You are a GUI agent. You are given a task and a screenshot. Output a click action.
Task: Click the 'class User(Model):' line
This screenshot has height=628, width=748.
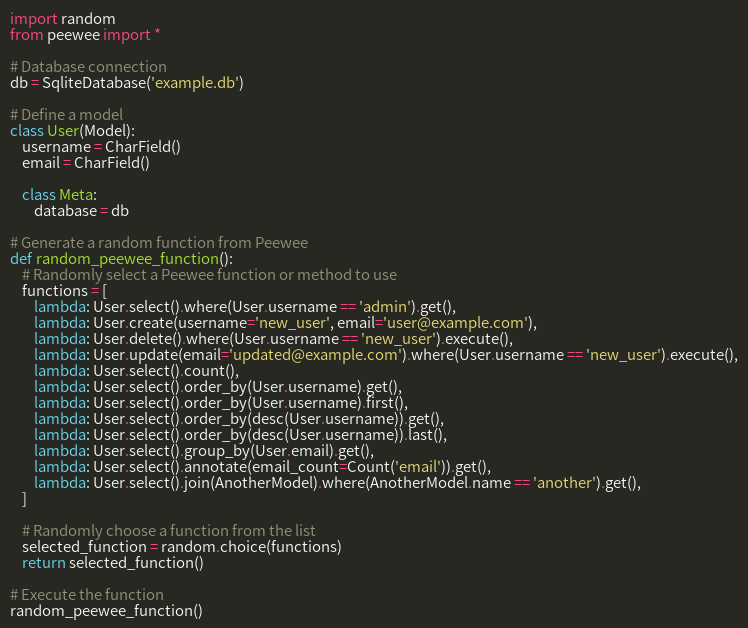73,131
